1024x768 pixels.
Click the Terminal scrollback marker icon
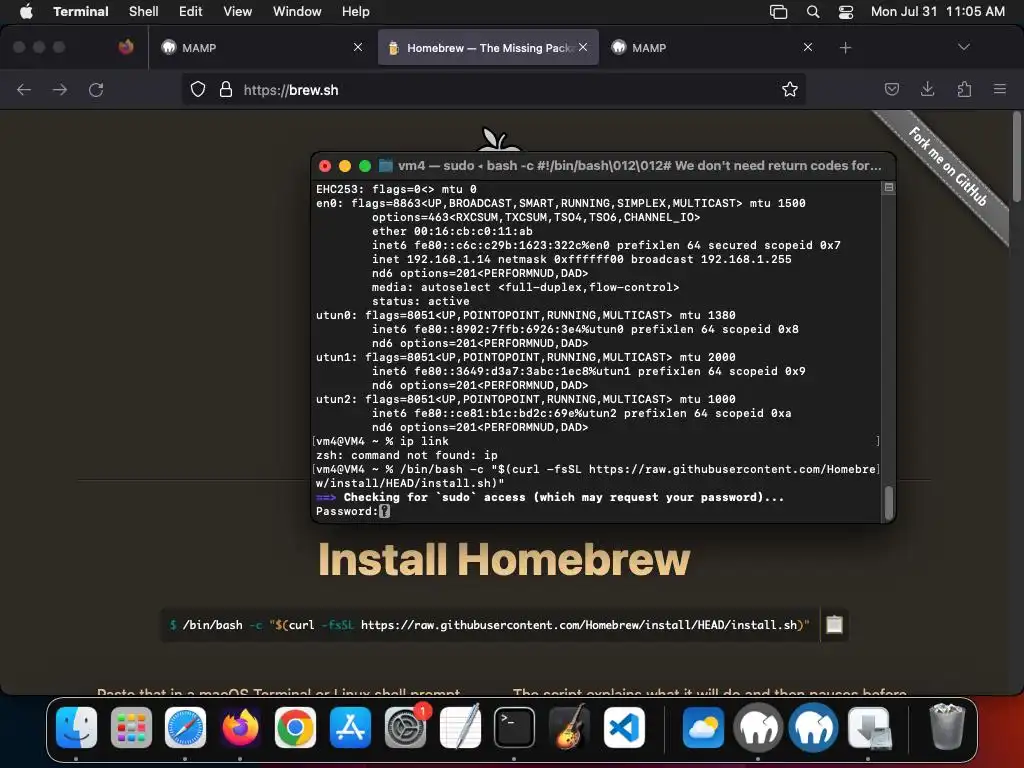[x=889, y=187]
